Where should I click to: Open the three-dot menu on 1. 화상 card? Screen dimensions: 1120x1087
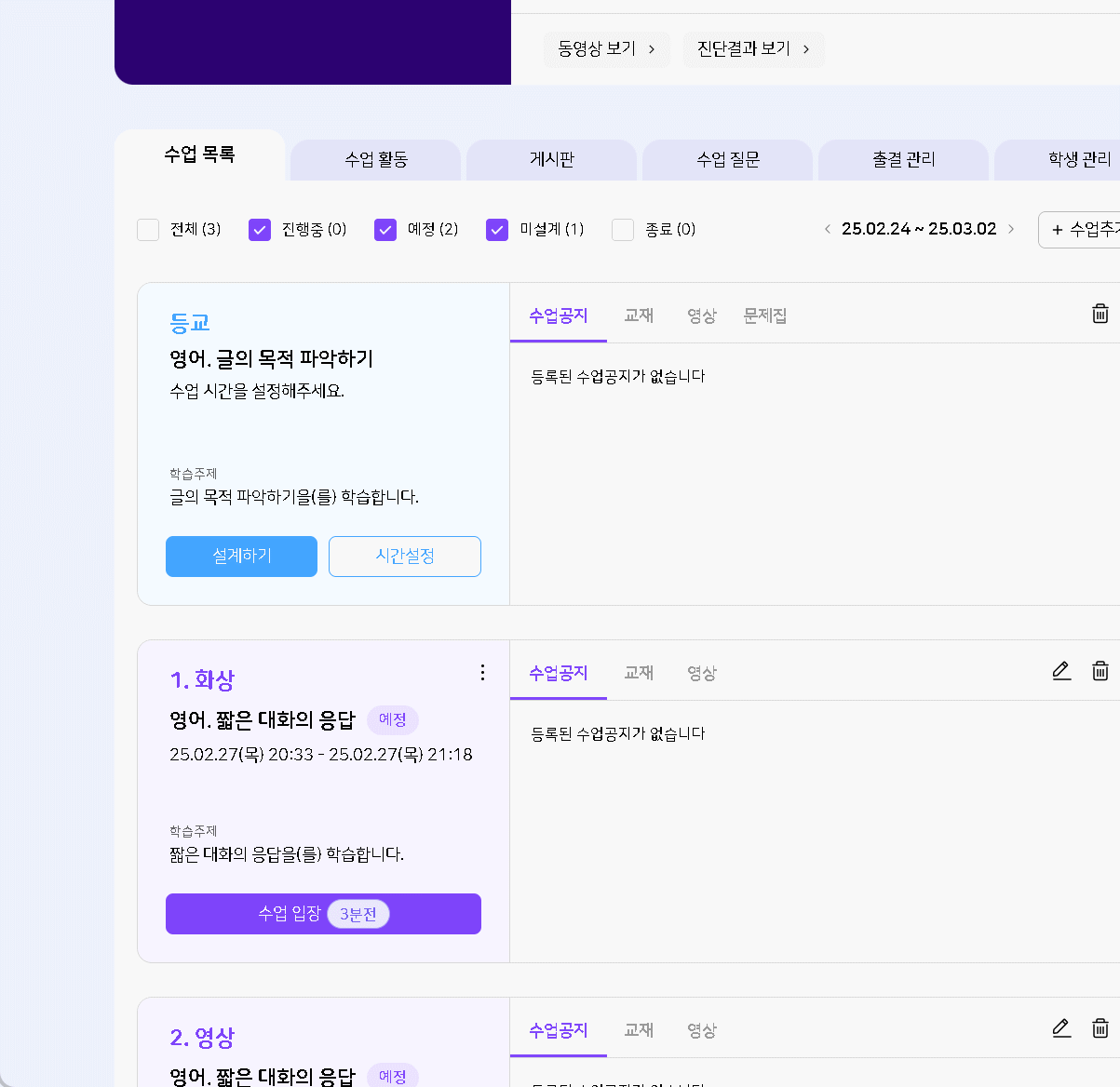tap(482, 672)
